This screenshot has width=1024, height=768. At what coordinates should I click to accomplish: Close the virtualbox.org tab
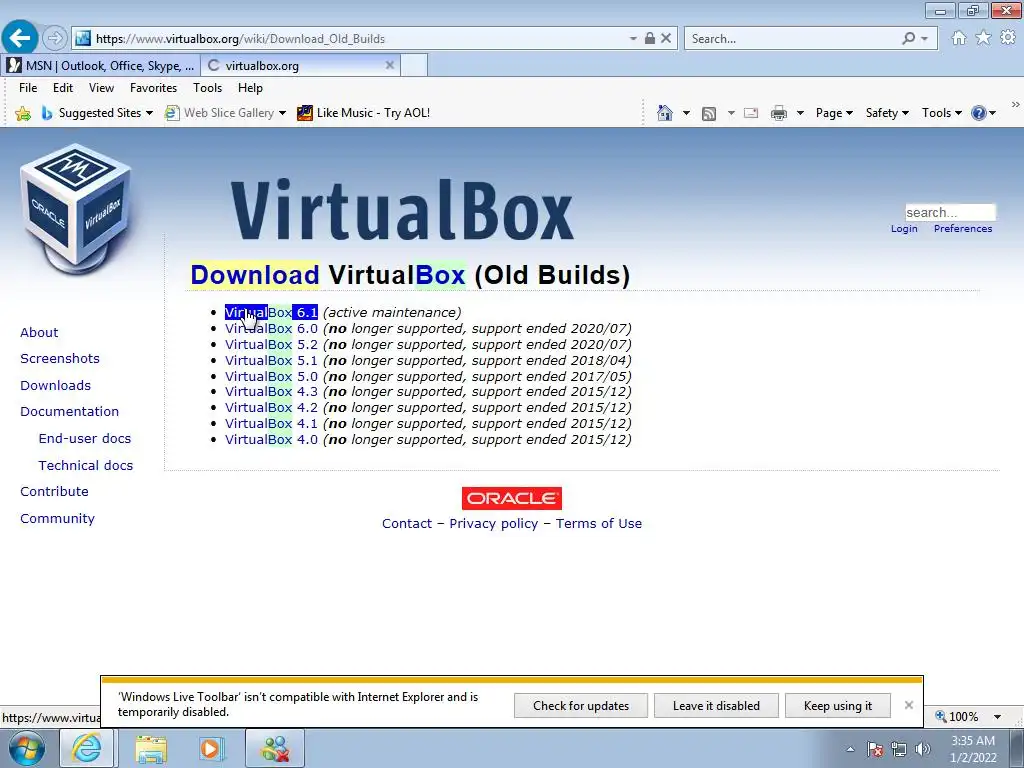pos(390,65)
